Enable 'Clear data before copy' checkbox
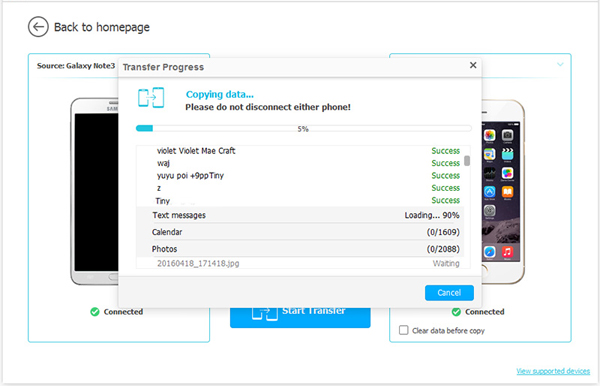This screenshot has height=386, width=600. click(x=403, y=330)
